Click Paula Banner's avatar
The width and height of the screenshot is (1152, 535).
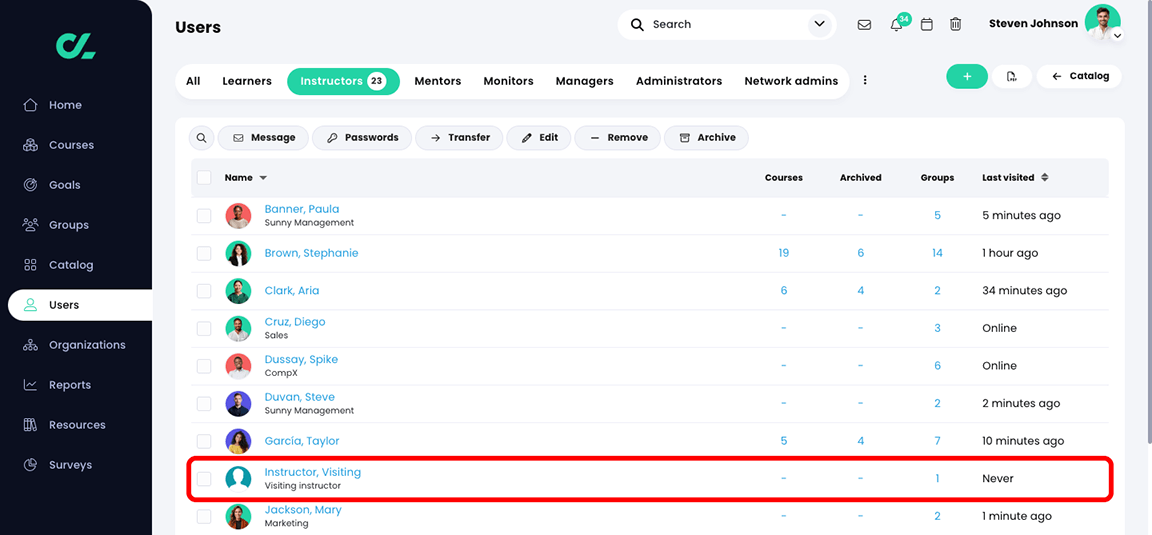pyautogui.click(x=238, y=215)
